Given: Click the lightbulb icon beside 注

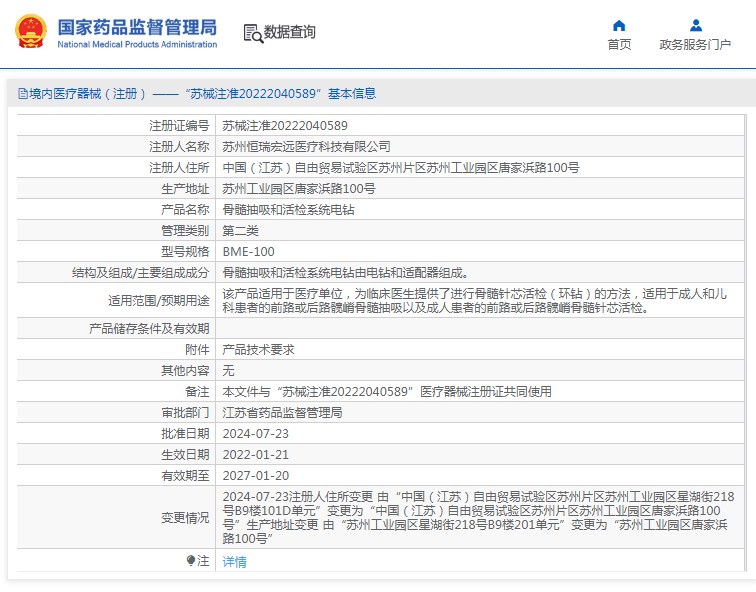Looking at the screenshot, I should (x=191, y=561).
